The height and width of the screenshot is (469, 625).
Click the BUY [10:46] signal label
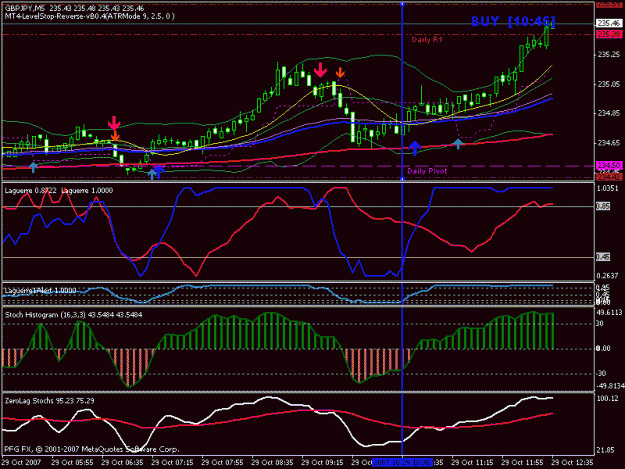point(513,22)
